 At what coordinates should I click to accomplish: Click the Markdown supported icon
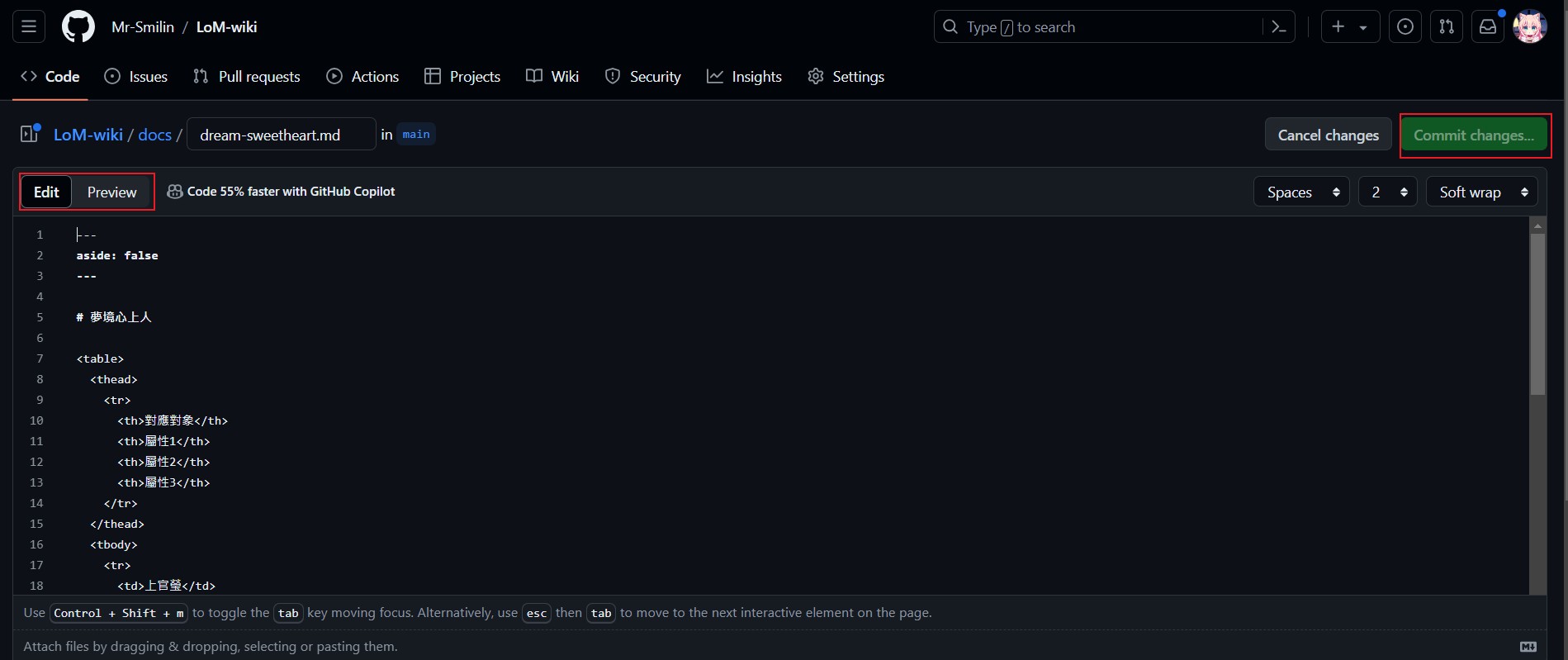tap(1528, 646)
